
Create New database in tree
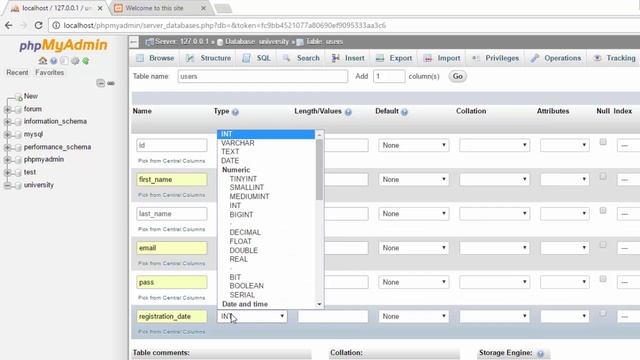[31, 96]
